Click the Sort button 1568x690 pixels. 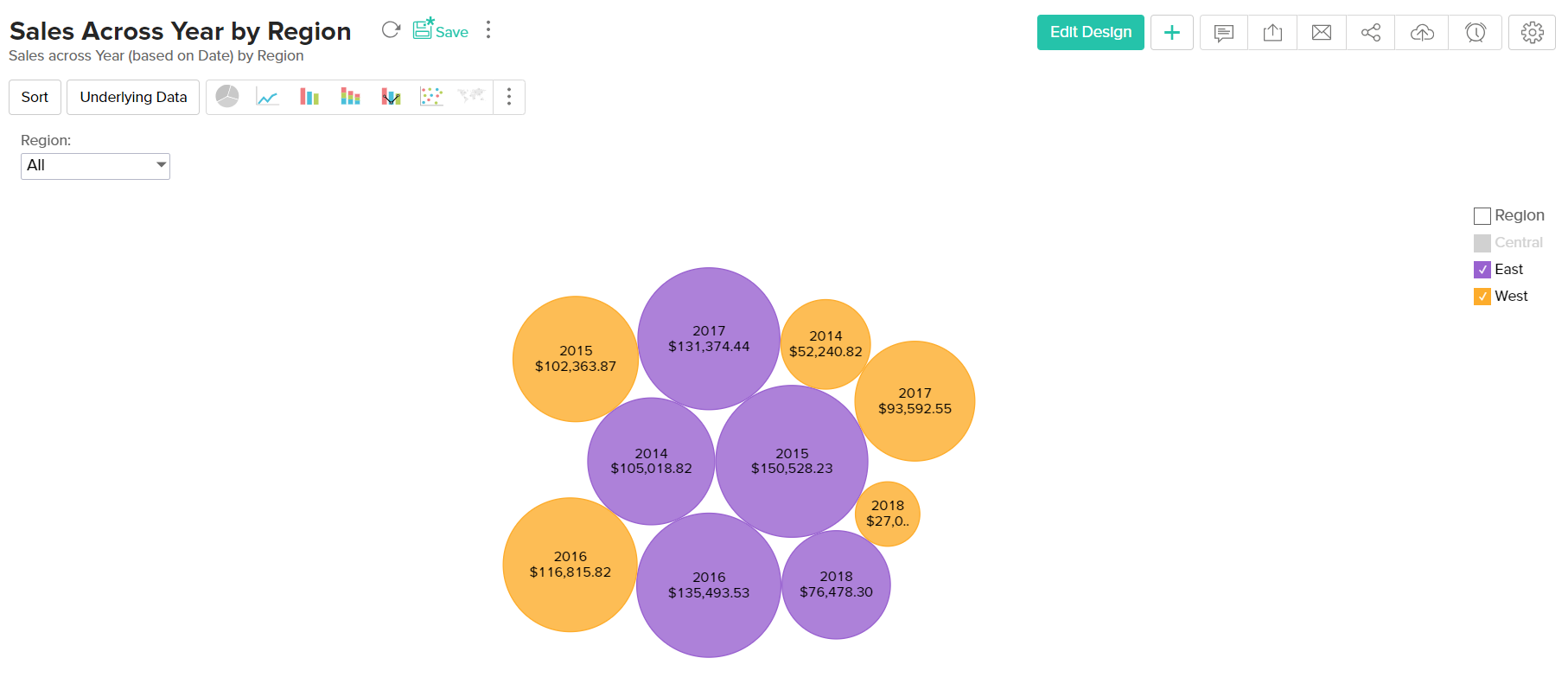pos(35,97)
